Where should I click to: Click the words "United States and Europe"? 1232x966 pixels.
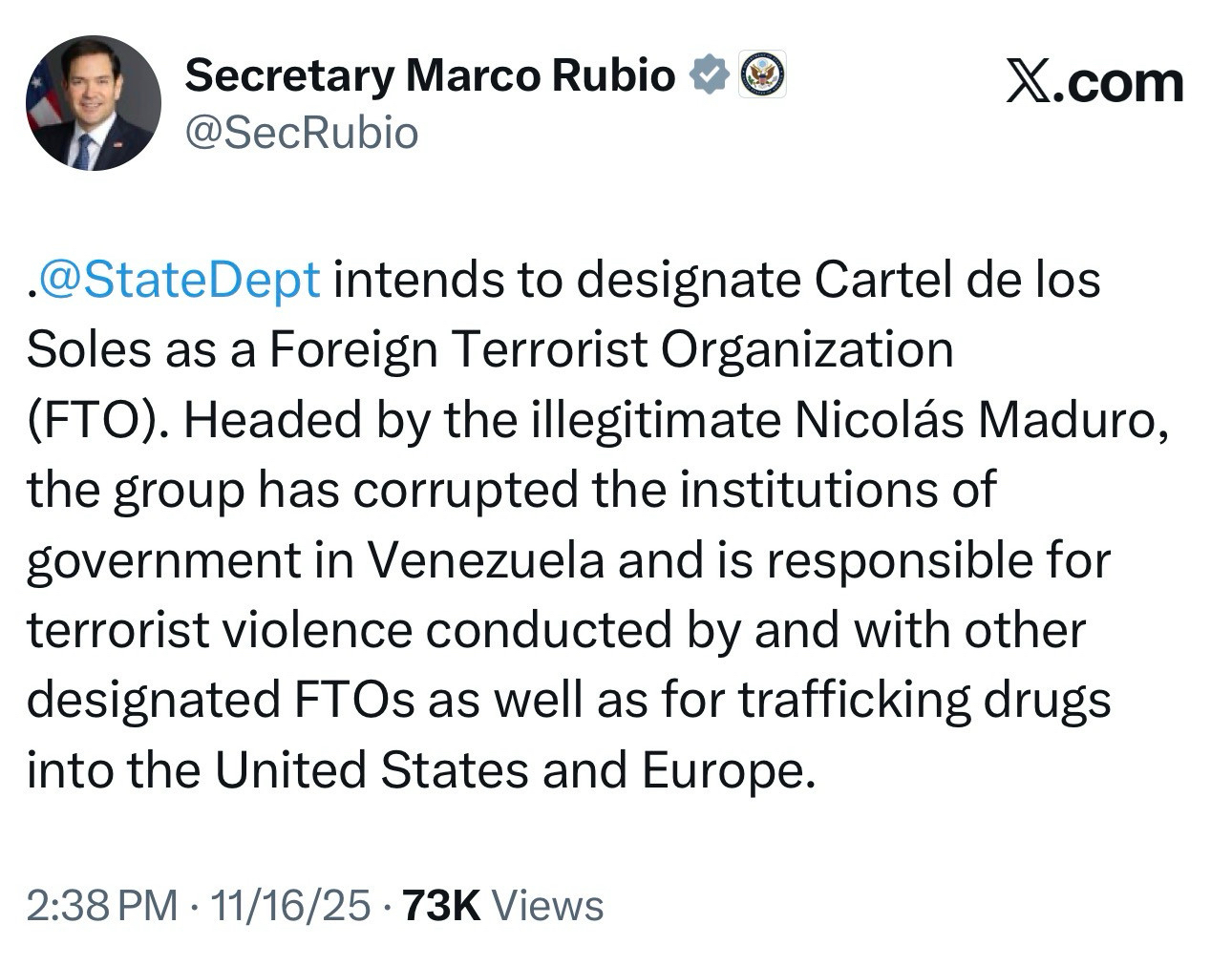coord(516,770)
